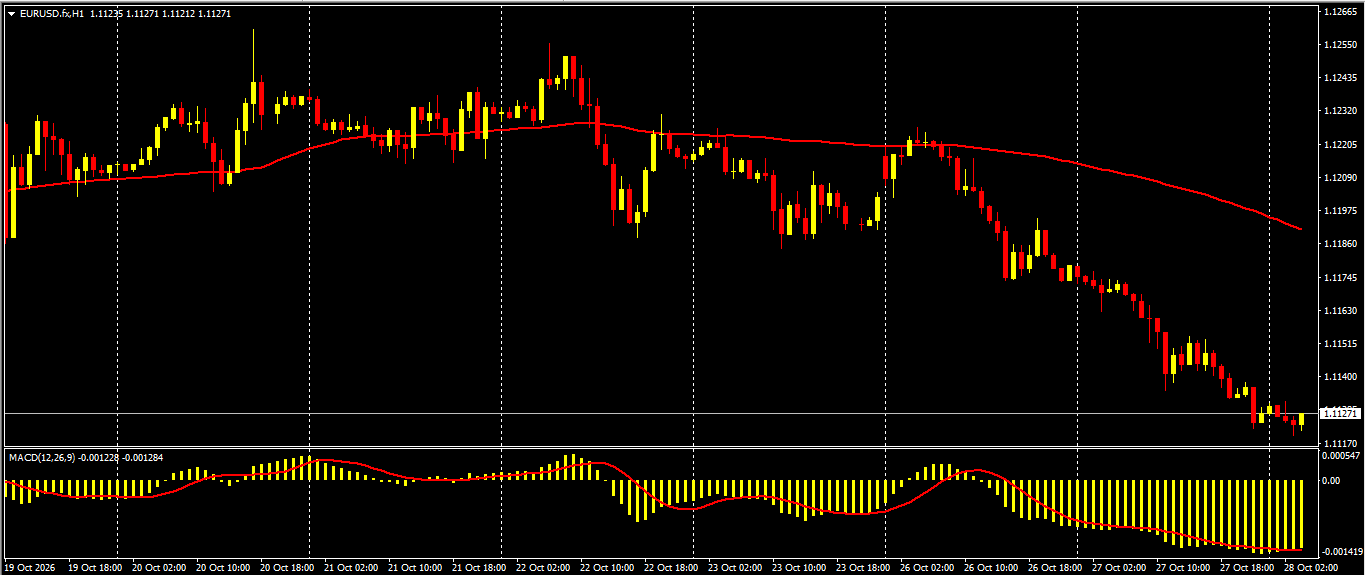Select the 26 Oct 18:00 time axis label
This screenshot has height=575, width=1365.
[1055, 567]
